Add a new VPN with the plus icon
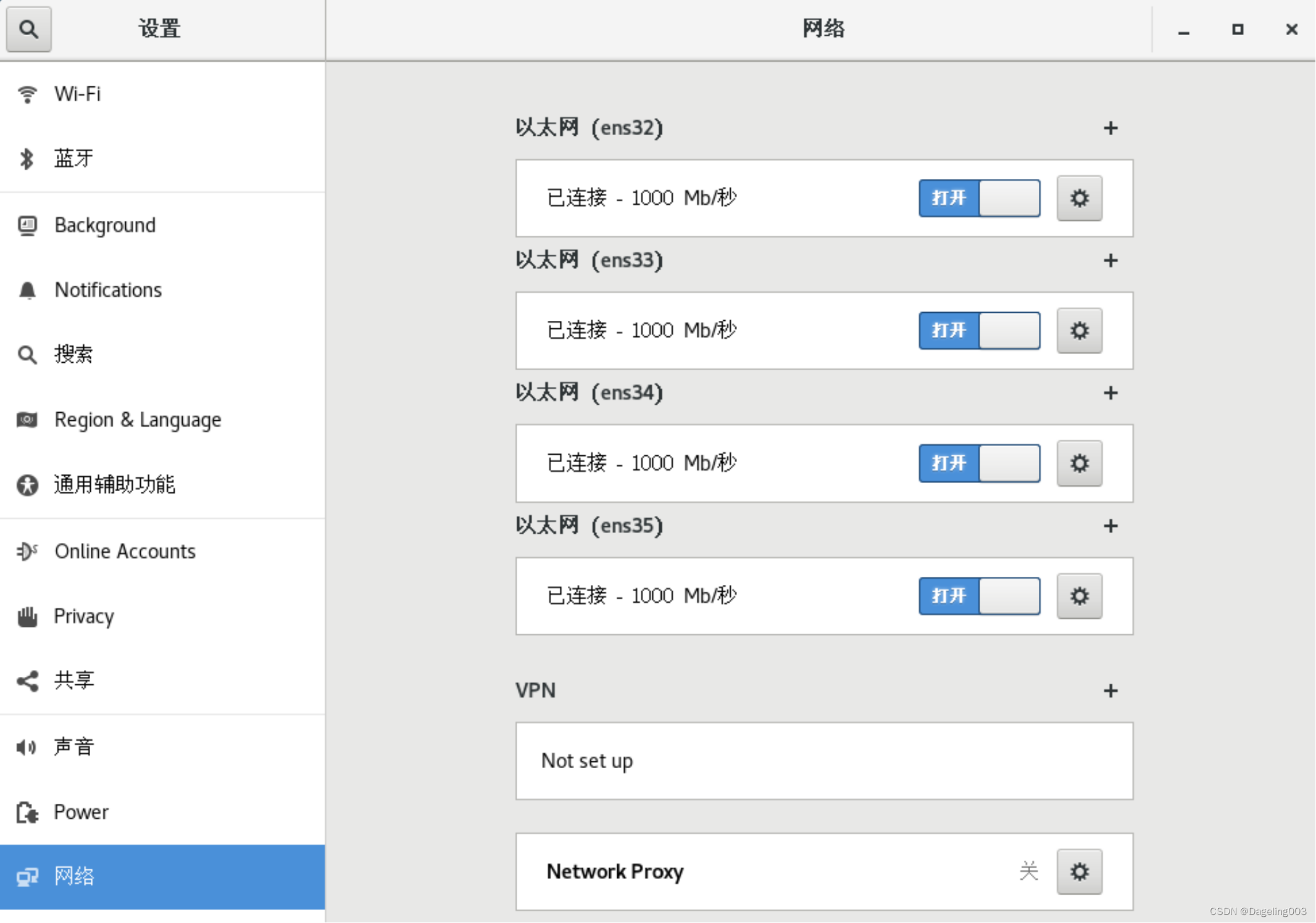 (1110, 690)
